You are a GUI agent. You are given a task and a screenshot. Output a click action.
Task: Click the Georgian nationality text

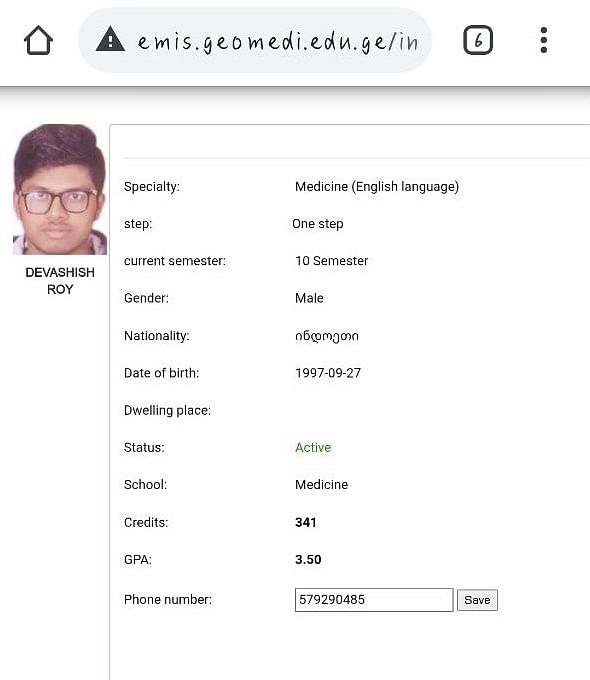click(327, 336)
